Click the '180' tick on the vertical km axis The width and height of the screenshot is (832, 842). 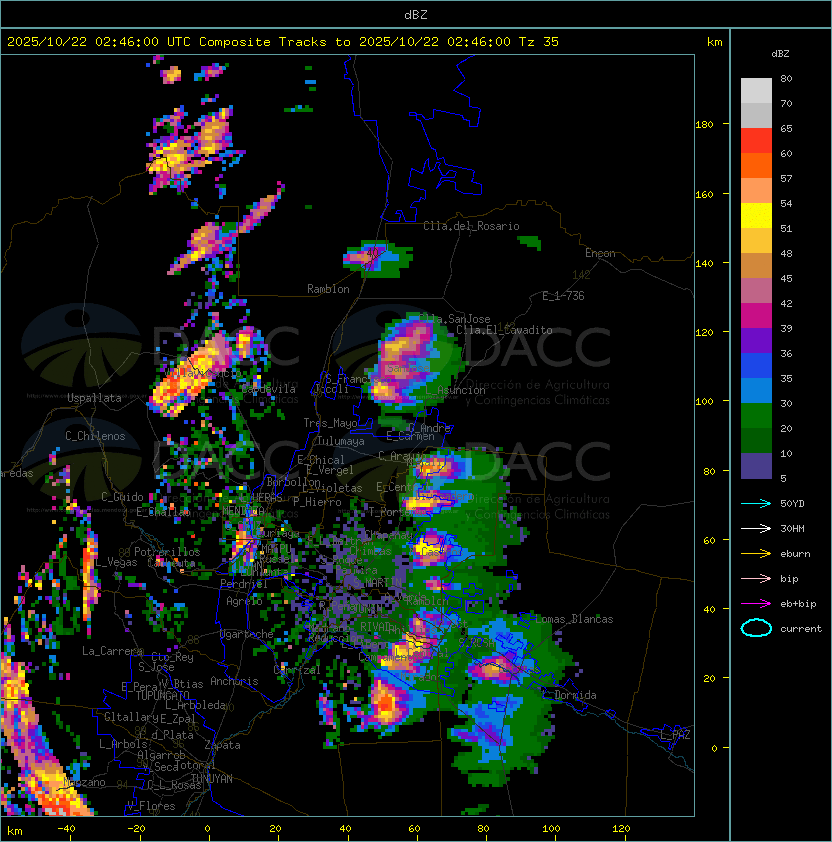[x=705, y=125]
